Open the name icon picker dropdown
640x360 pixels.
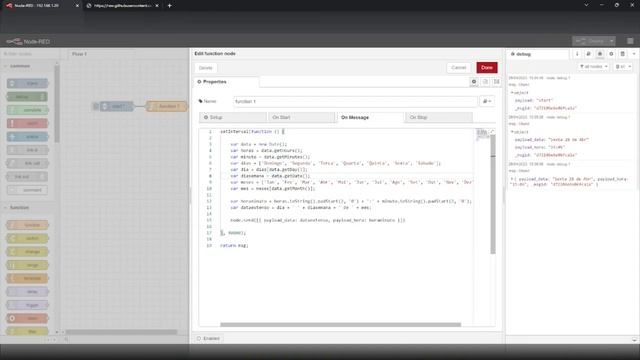coord(487,101)
